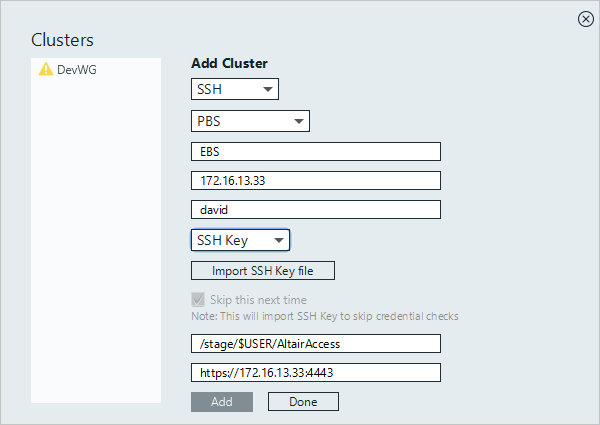Click the /stage/$USER/AltairAccess path field

315,343
